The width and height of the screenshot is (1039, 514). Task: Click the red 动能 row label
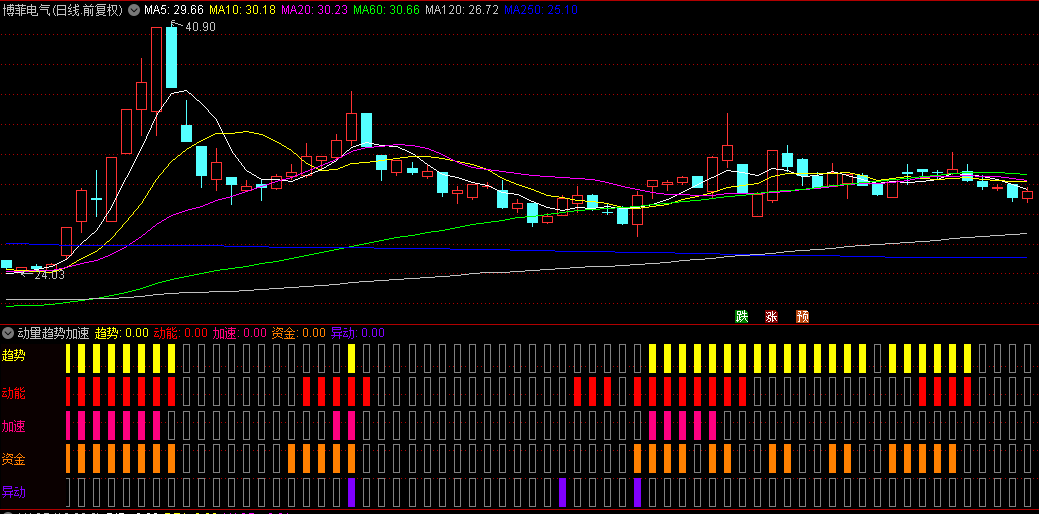(14, 393)
